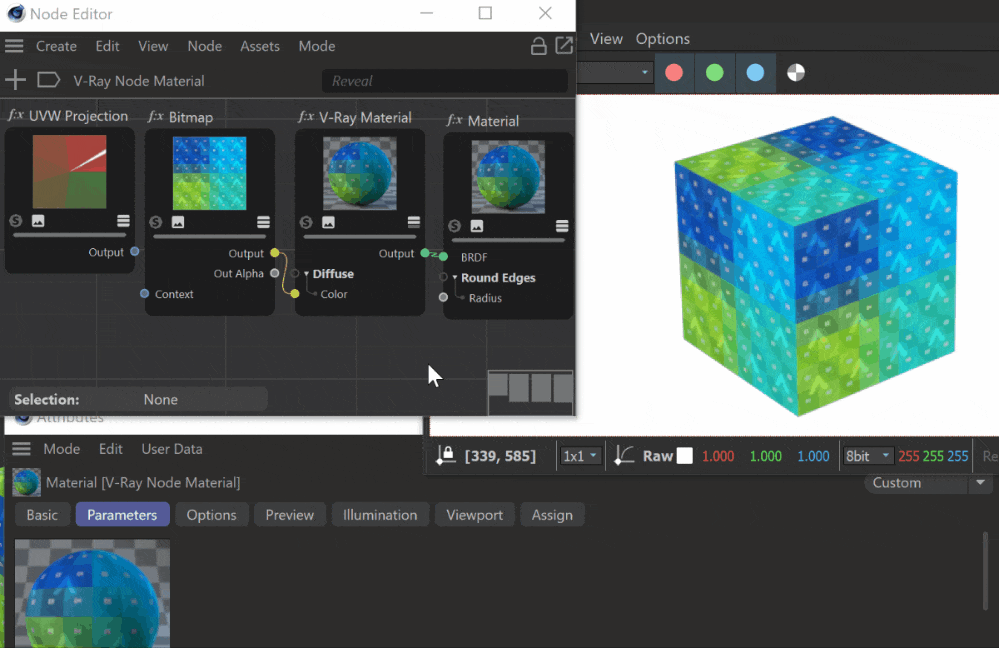Select the V-Ray Material node thumbnail
999x648 pixels.
(360, 173)
